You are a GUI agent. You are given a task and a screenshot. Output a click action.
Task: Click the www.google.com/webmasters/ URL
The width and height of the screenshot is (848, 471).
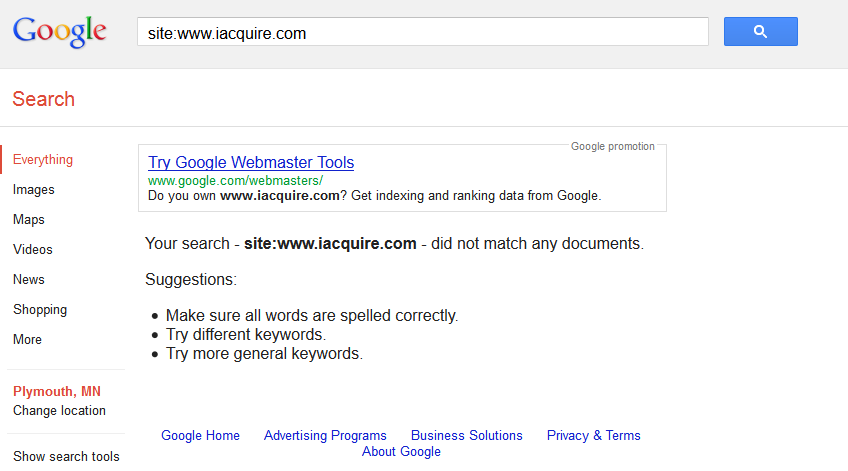click(x=235, y=181)
